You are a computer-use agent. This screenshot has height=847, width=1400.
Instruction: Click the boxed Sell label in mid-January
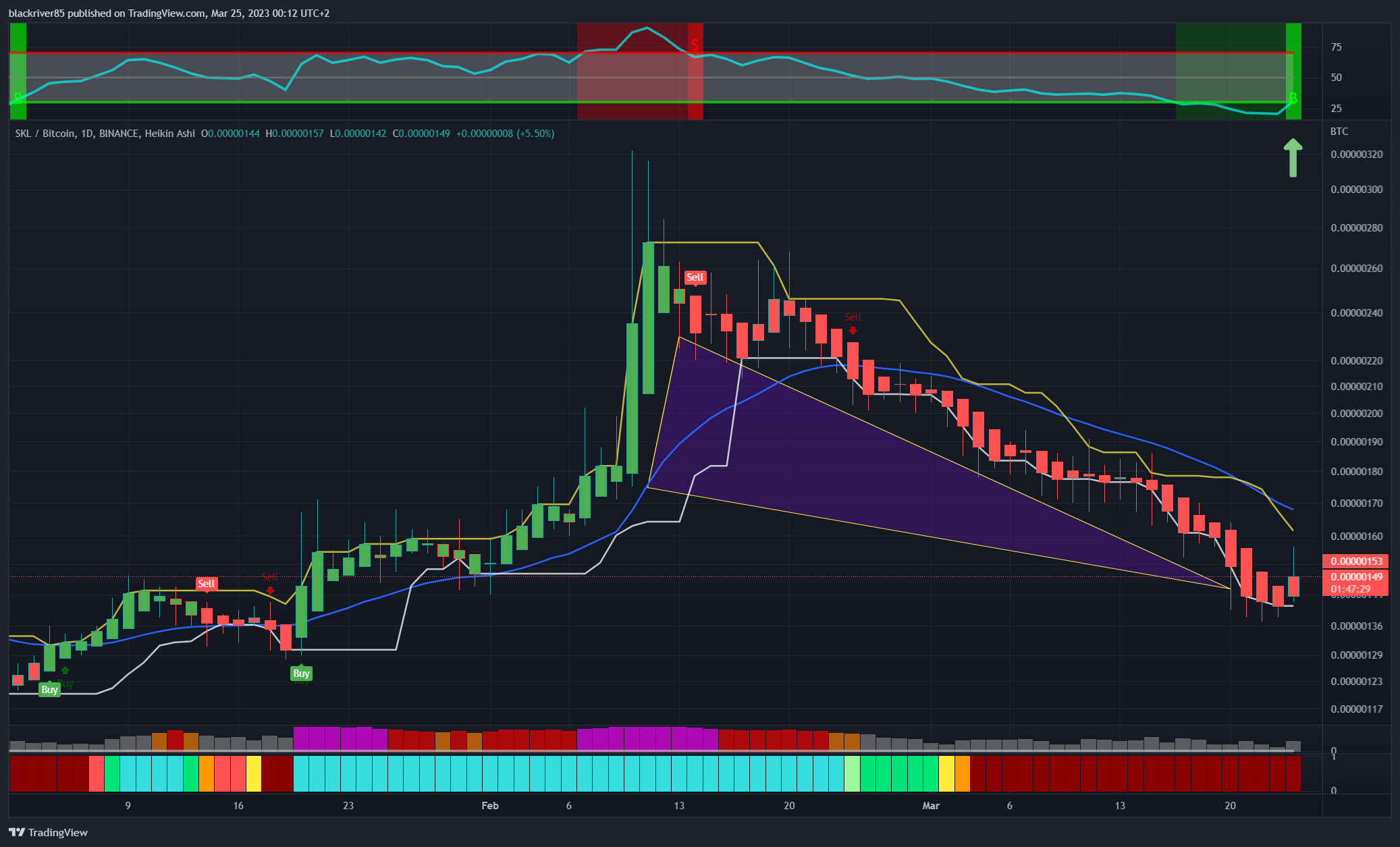pos(206,584)
